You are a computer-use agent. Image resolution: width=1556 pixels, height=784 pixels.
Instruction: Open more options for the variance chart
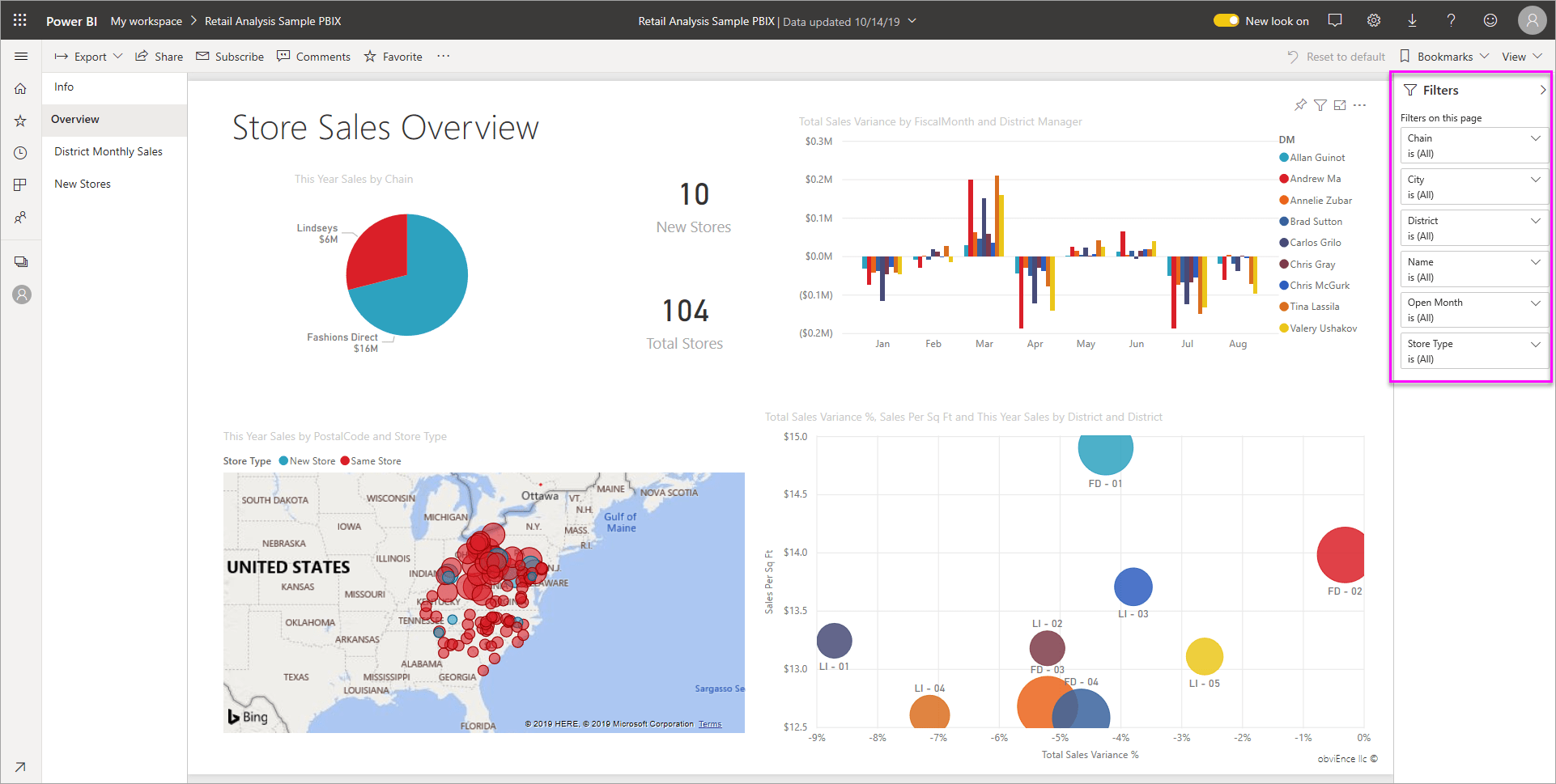click(1360, 104)
